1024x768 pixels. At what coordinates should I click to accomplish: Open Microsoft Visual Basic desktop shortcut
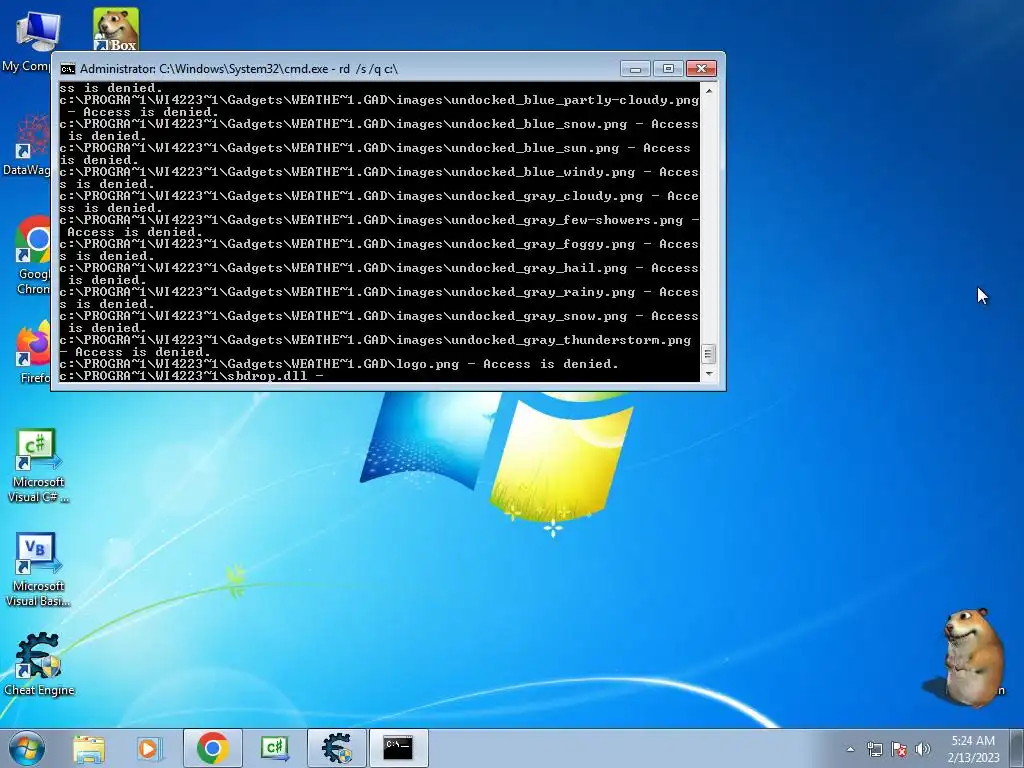[x=38, y=569]
